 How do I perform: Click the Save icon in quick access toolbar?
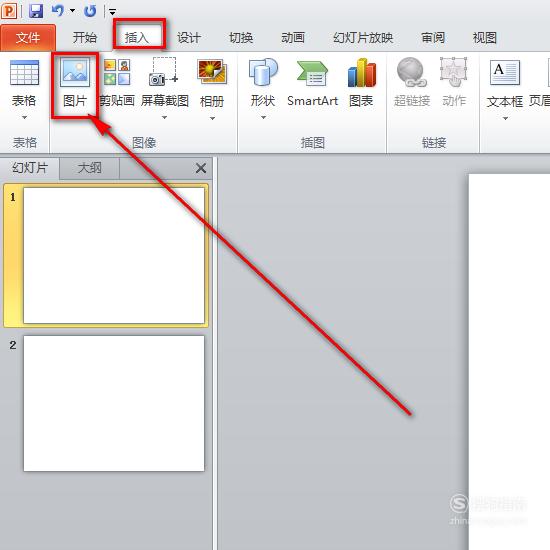click(36, 11)
